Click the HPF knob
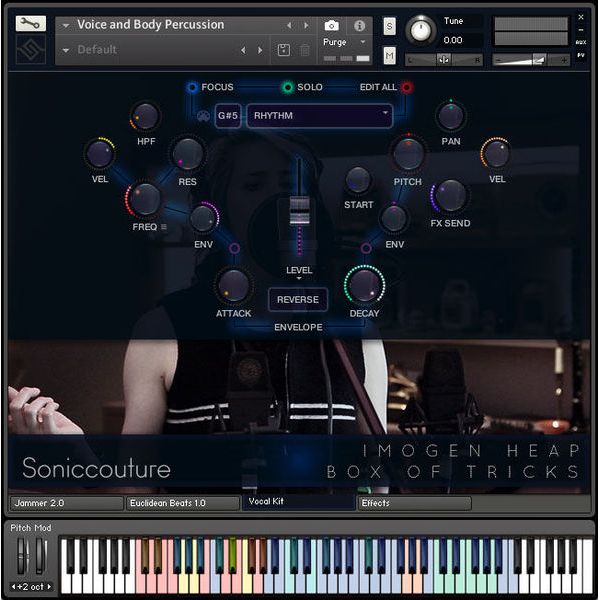600x600 pixels. point(146,116)
